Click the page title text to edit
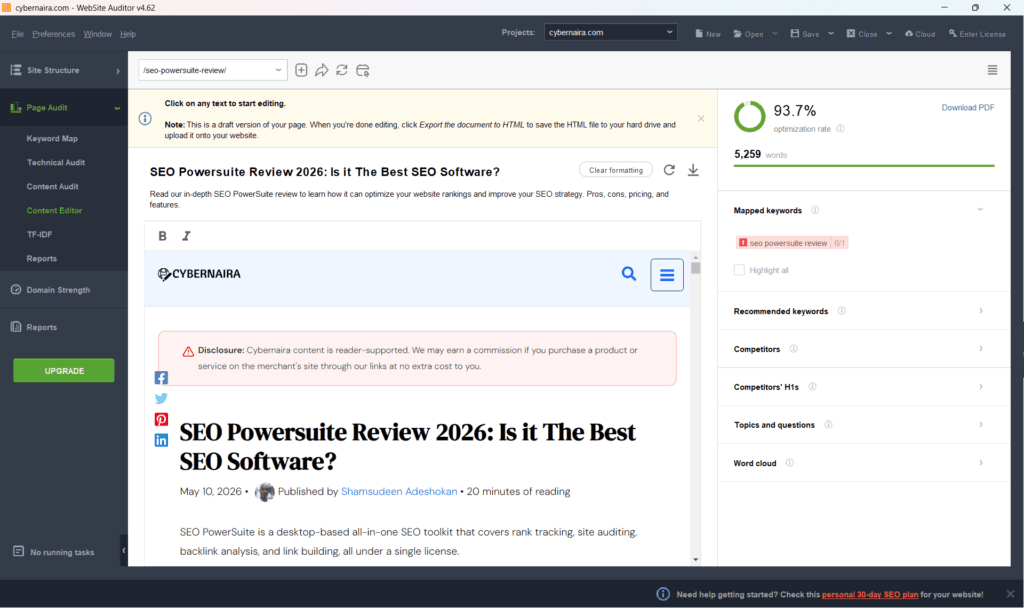This screenshot has width=1024, height=608. coord(325,172)
